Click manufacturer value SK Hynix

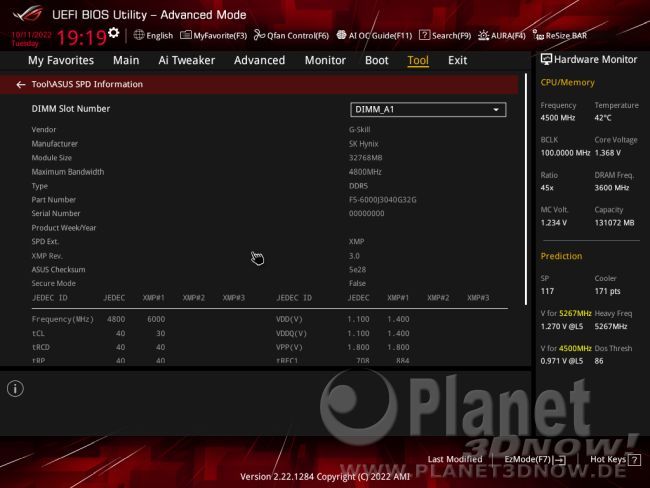[364, 143]
